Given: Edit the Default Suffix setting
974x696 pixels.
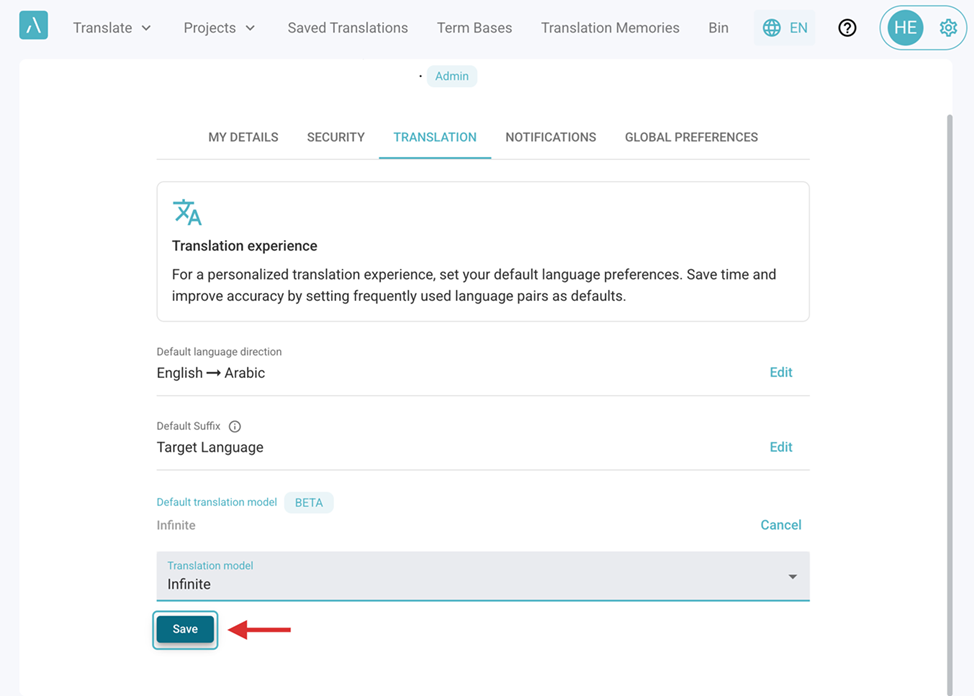Looking at the screenshot, I should pos(781,447).
